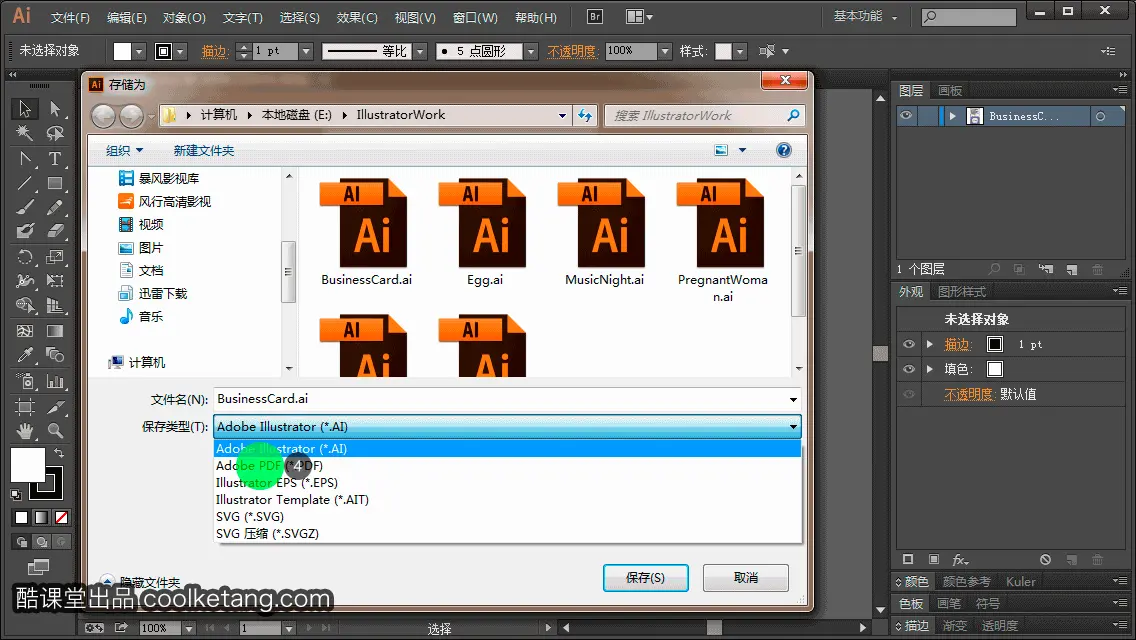Open Adobe Bridge from the top bar
This screenshot has height=640, width=1136.
pos(595,17)
